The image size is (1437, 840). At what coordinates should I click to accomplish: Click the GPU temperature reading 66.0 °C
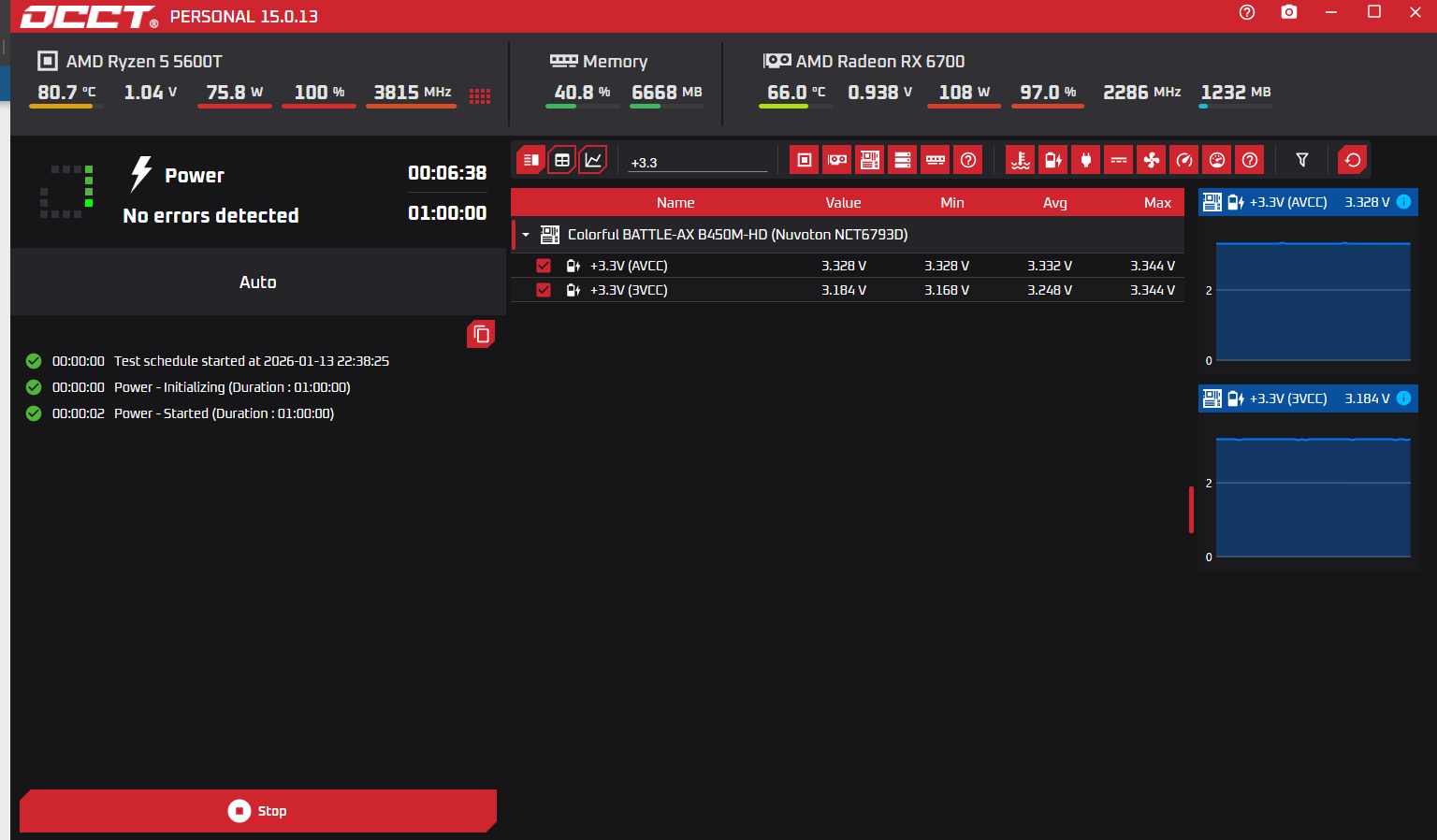pyautogui.click(x=796, y=93)
